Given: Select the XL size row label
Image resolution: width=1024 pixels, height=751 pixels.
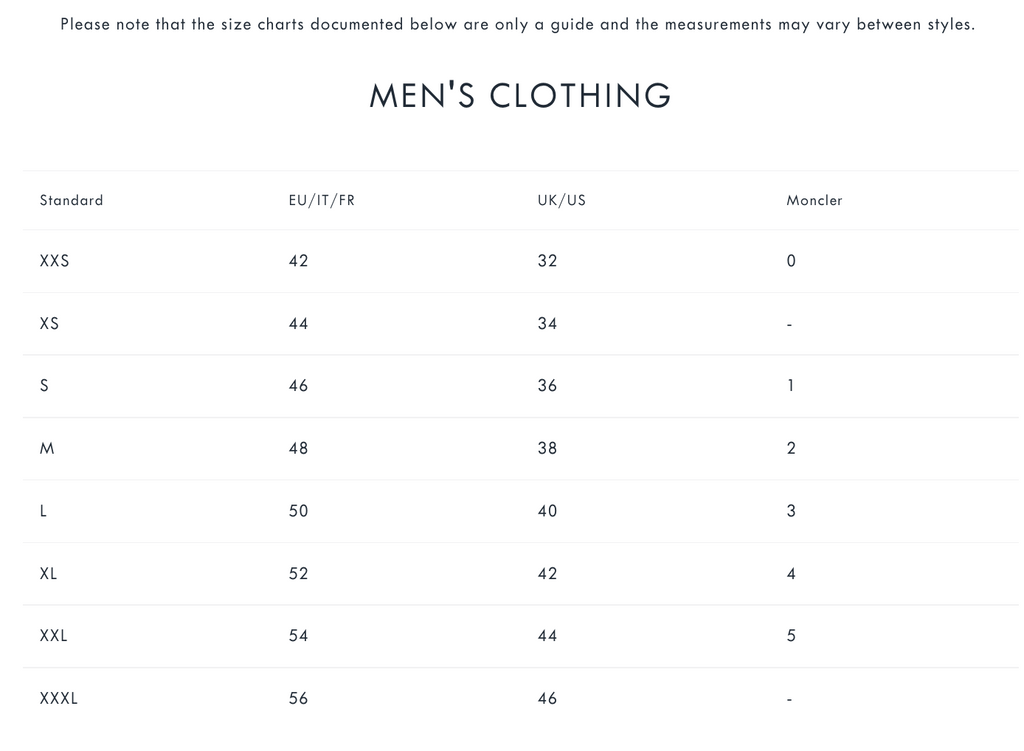Looking at the screenshot, I should 48,573.
